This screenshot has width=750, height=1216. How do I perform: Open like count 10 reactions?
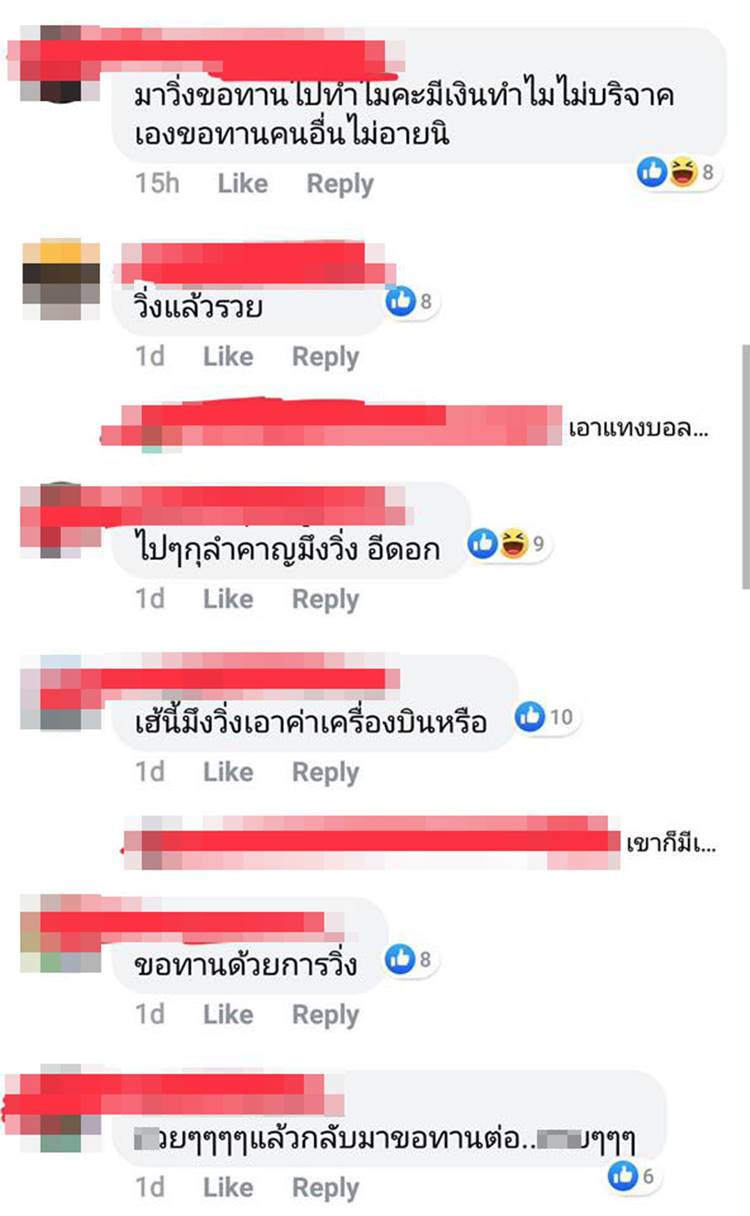click(545, 716)
